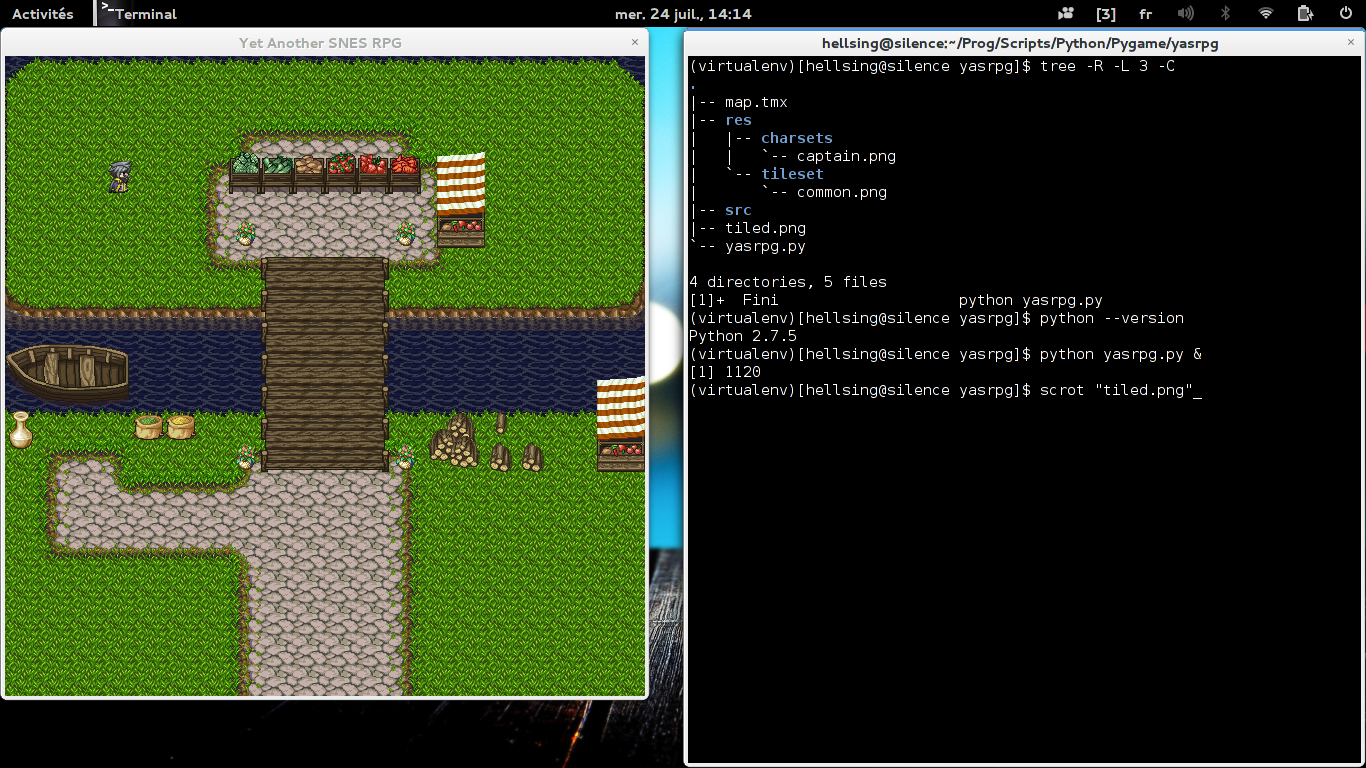Viewport: 1366px width, 768px height.
Task: Open the Activités overview
Action: coord(40,13)
